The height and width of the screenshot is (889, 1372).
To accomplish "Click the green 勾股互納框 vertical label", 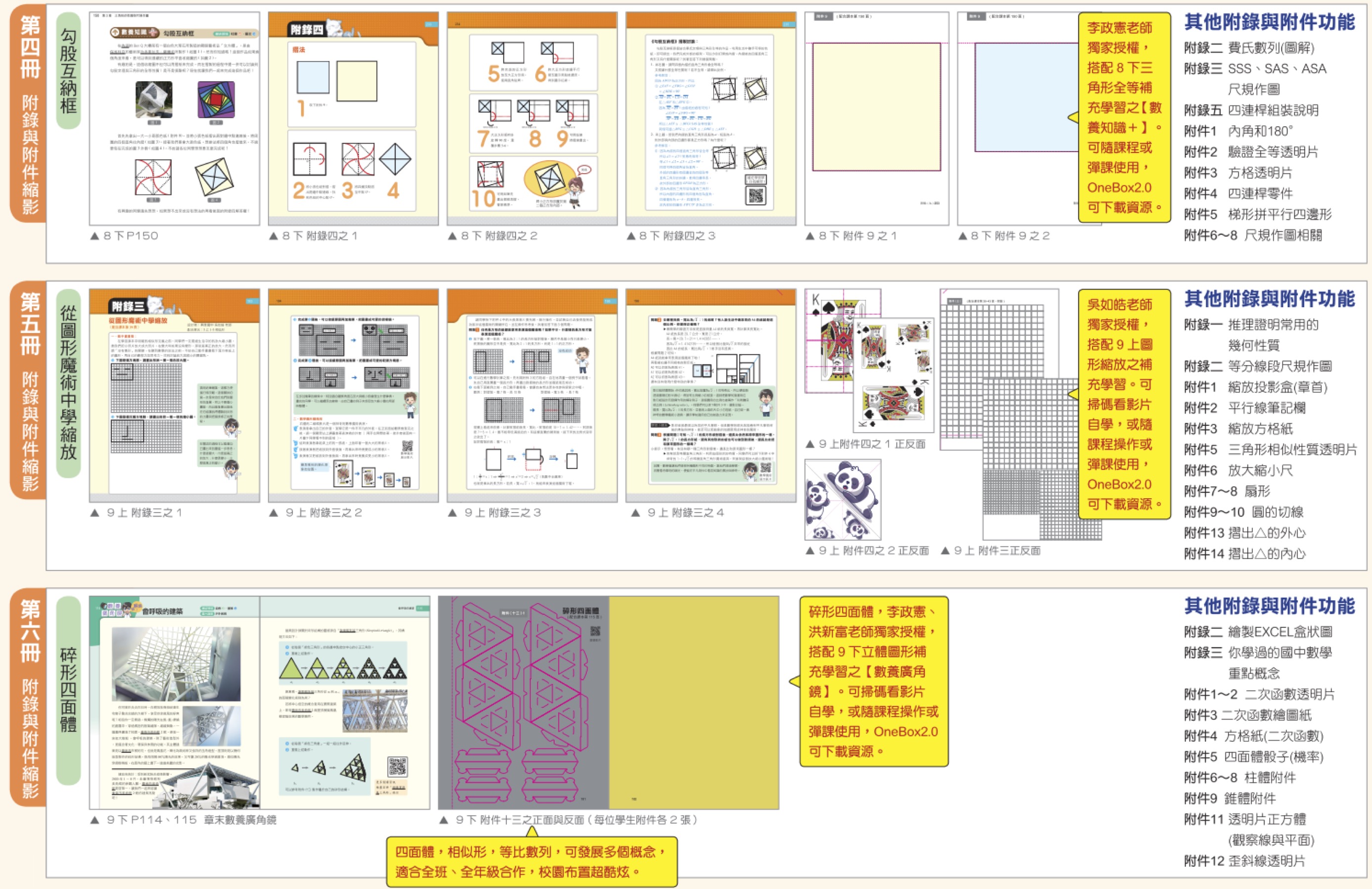I will (68, 70).
